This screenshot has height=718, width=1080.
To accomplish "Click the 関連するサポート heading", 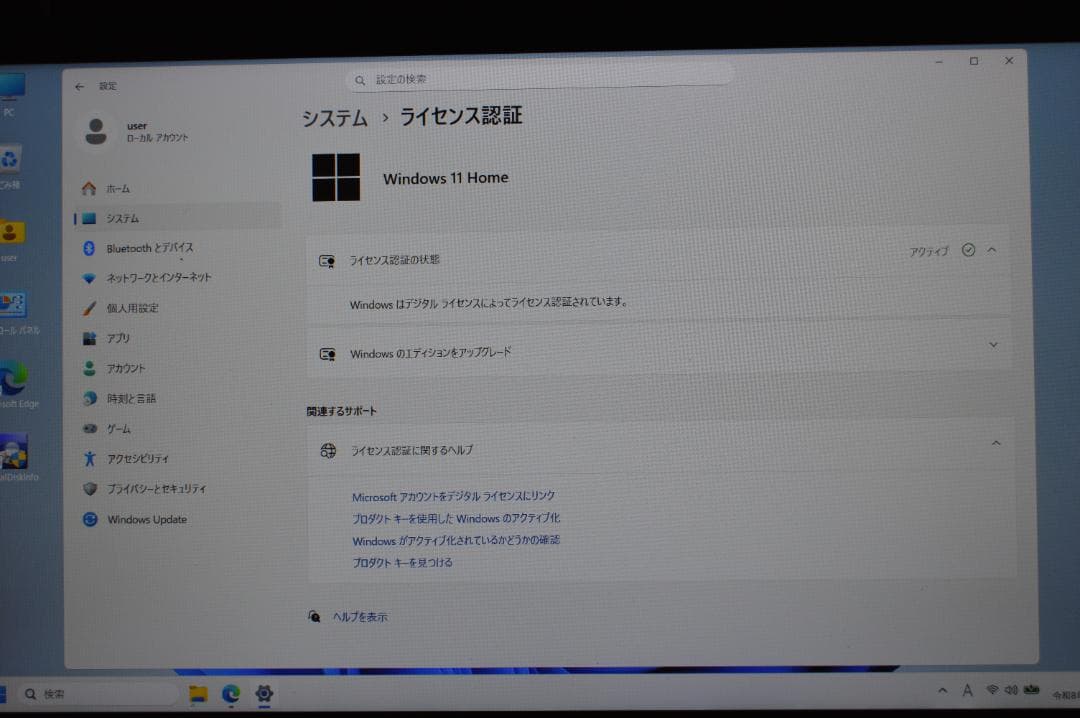I will [x=342, y=411].
